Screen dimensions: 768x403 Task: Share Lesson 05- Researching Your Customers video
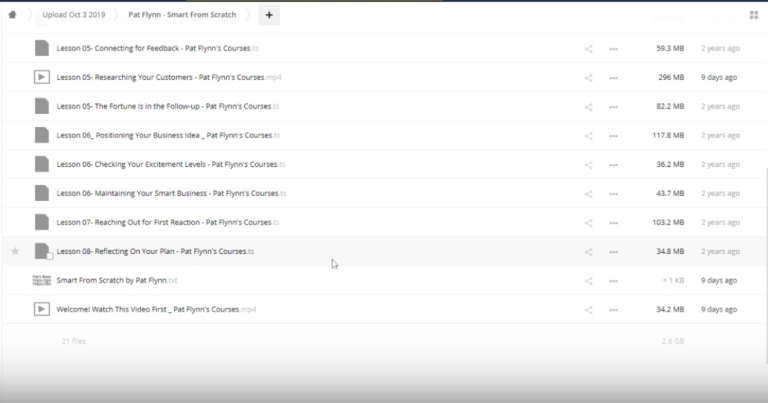pyautogui.click(x=588, y=77)
